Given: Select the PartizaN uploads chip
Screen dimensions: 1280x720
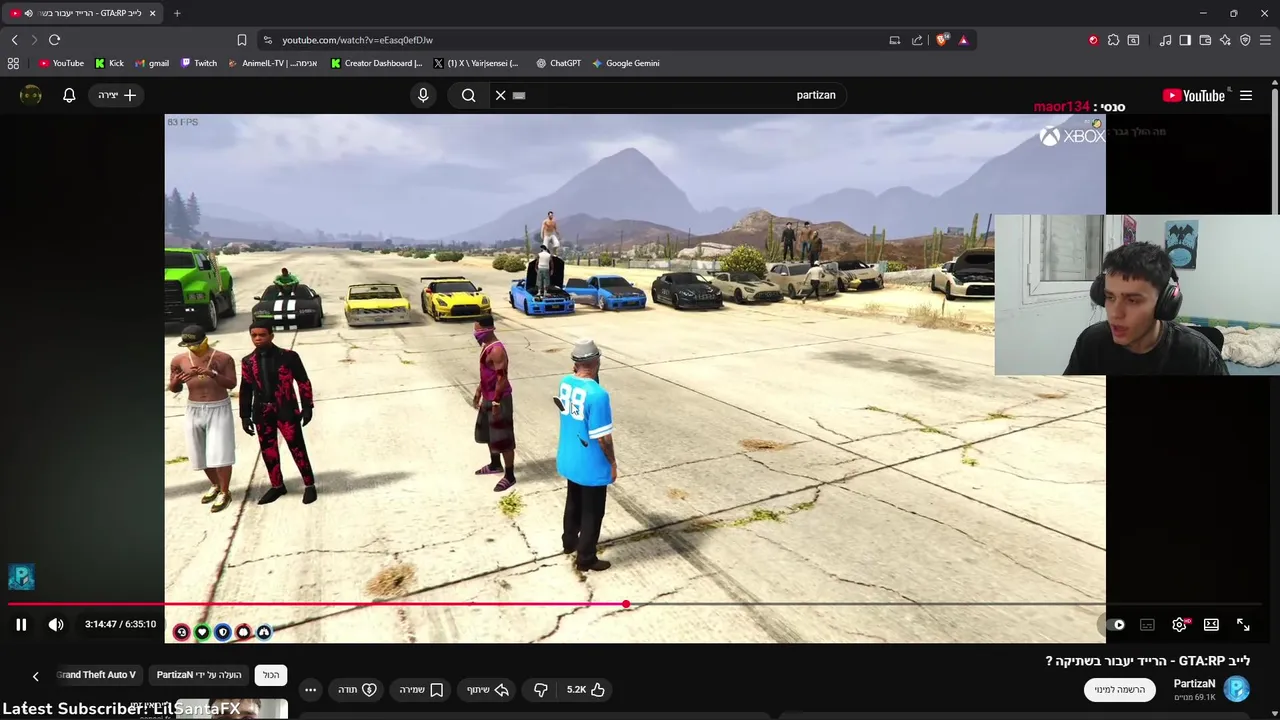Looking at the screenshot, I should pyautogui.click(x=199, y=675).
